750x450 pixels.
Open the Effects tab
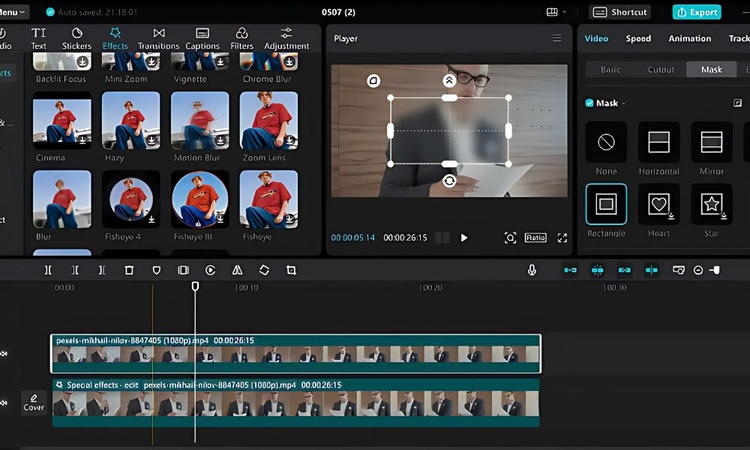point(115,39)
